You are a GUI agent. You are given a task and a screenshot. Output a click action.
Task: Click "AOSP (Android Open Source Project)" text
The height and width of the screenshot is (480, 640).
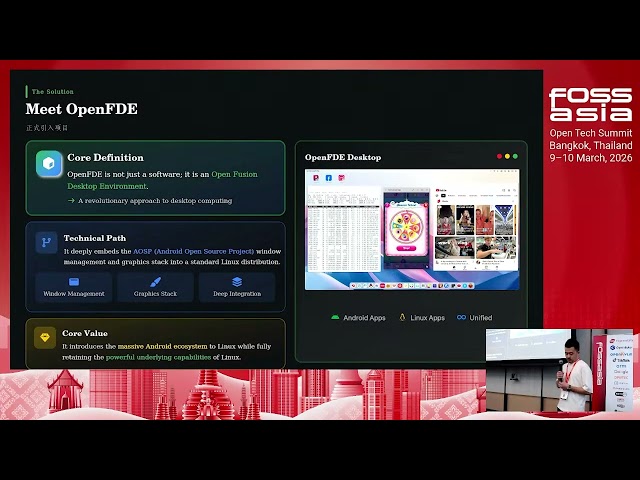tap(193, 251)
